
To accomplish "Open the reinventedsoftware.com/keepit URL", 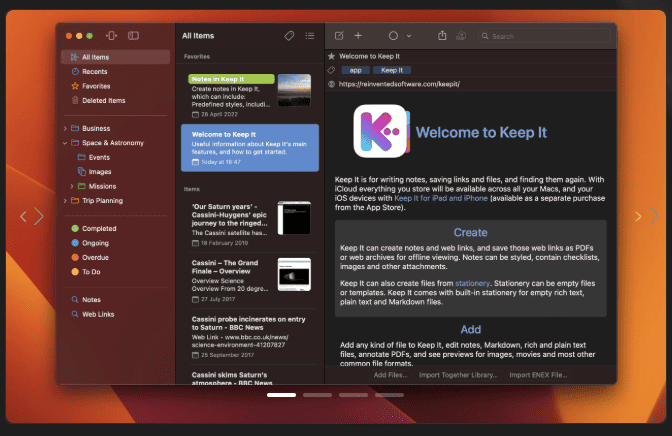I will click(399, 84).
